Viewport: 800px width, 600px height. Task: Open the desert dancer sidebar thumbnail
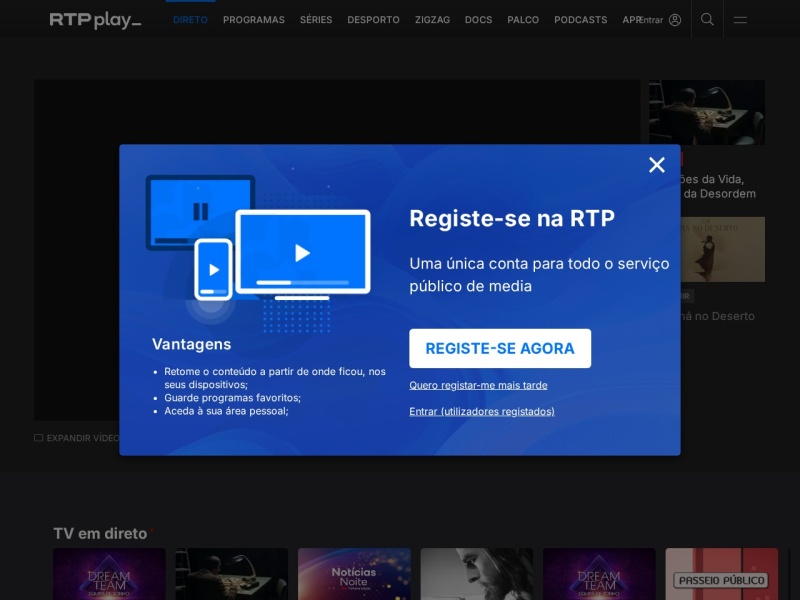pyautogui.click(x=723, y=249)
